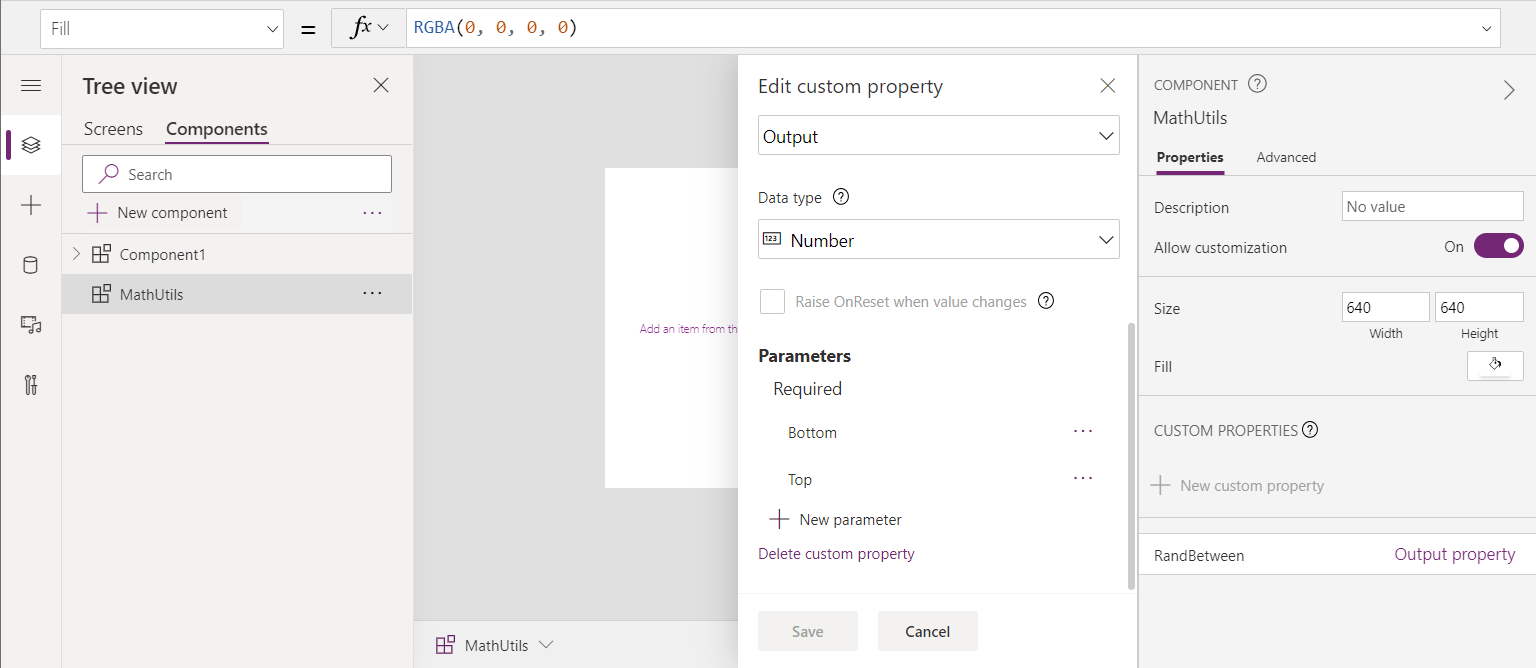Open the Data sources cylinder icon

[x=30, y=265]
